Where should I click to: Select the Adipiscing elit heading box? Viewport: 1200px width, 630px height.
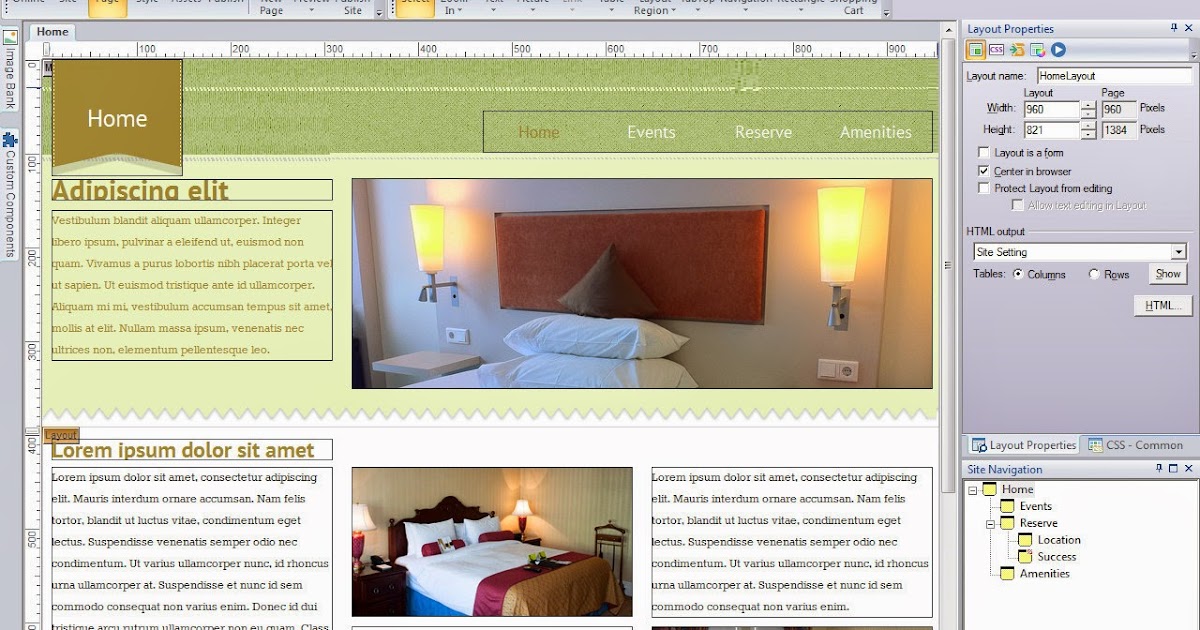tap(192, 190)
